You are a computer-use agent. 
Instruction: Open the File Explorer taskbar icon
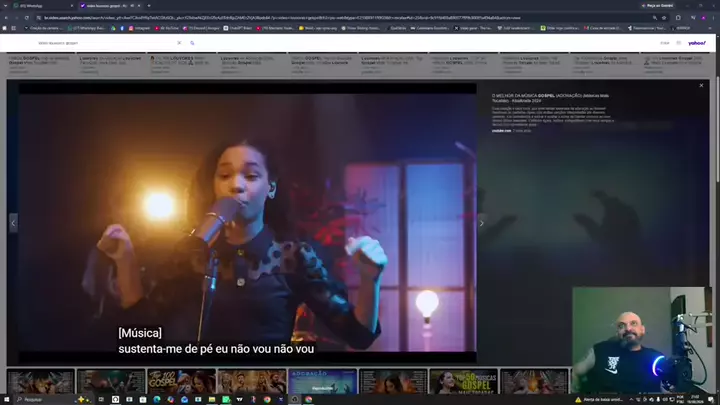[x=212, y=399]
